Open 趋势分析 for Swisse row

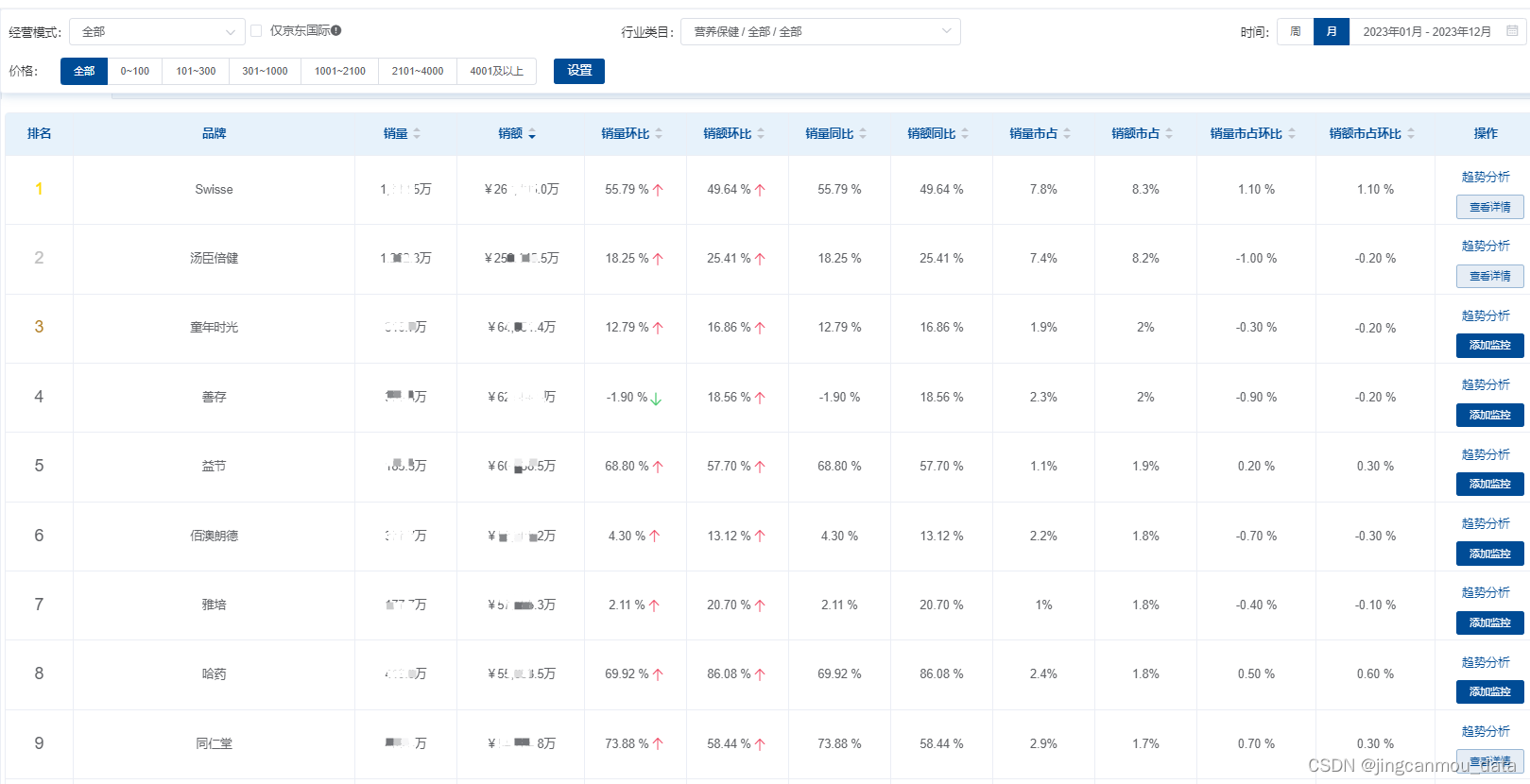[x=1486, y=177]
